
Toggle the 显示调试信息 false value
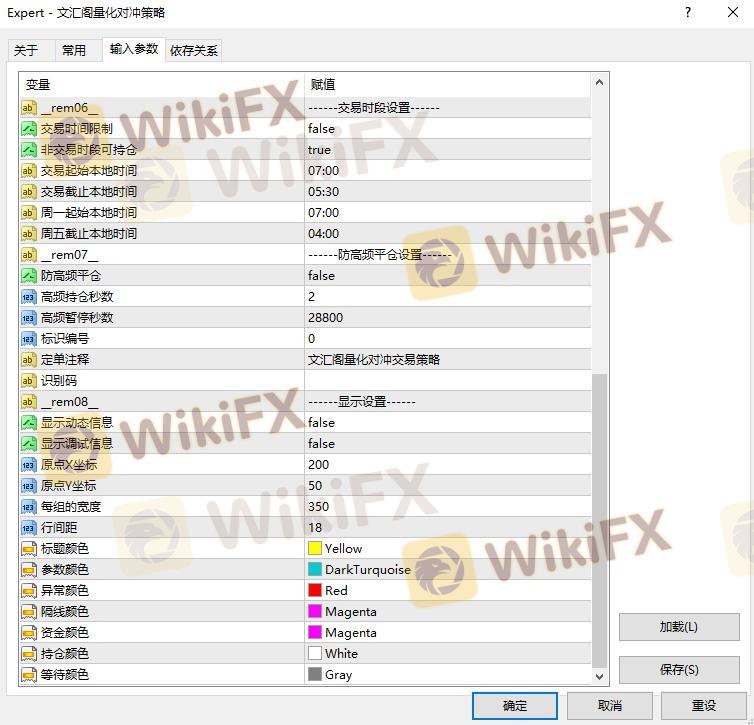click(321, 444)
